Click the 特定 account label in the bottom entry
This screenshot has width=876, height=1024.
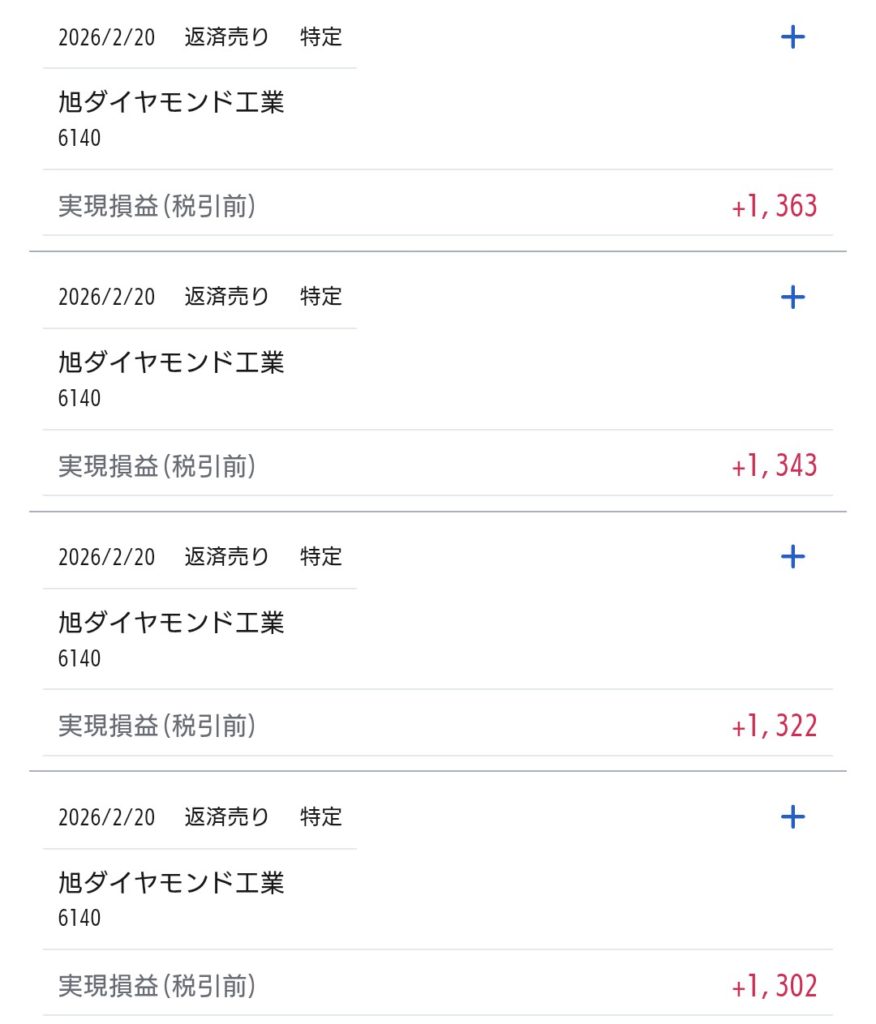click(321, 817)
